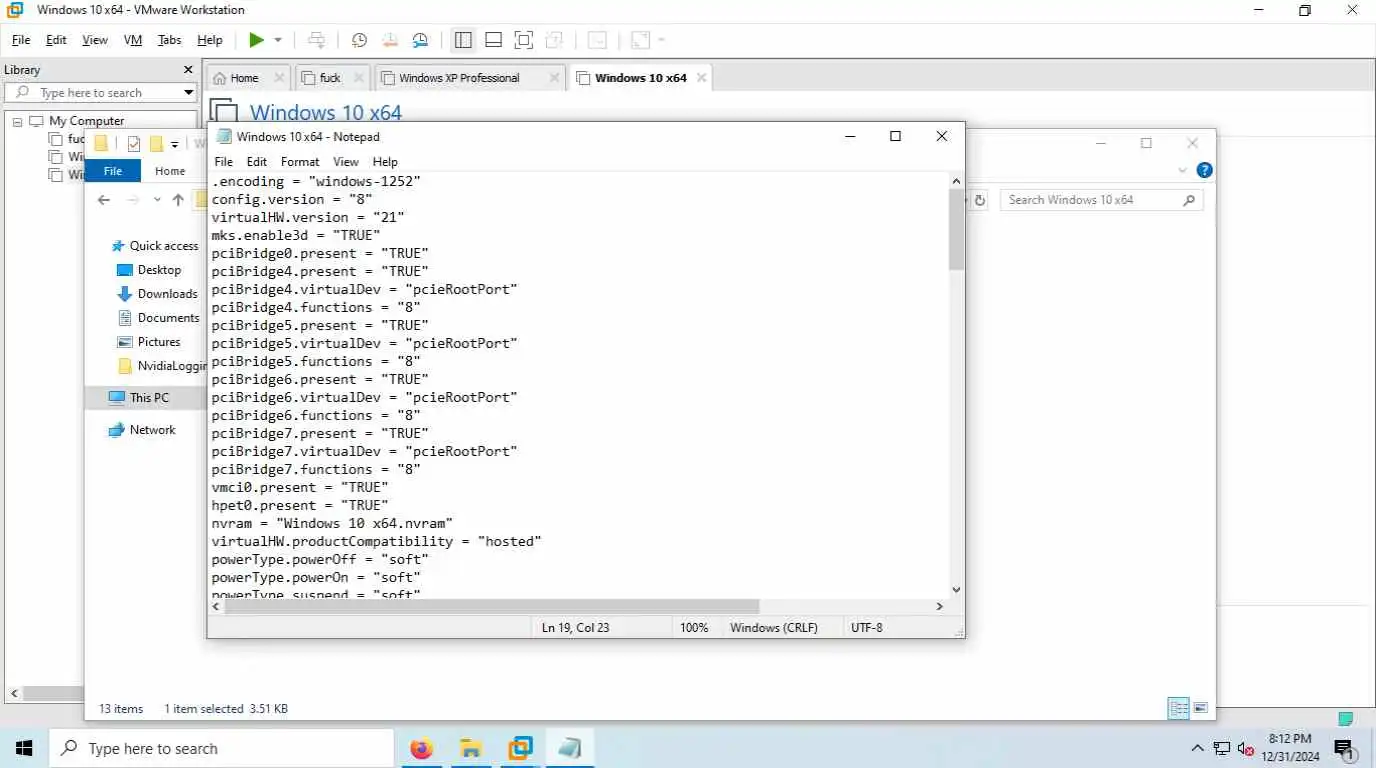Open Desktop folder in Explorer sidebar
This screenshot has height=768, width=1376.
159,270
